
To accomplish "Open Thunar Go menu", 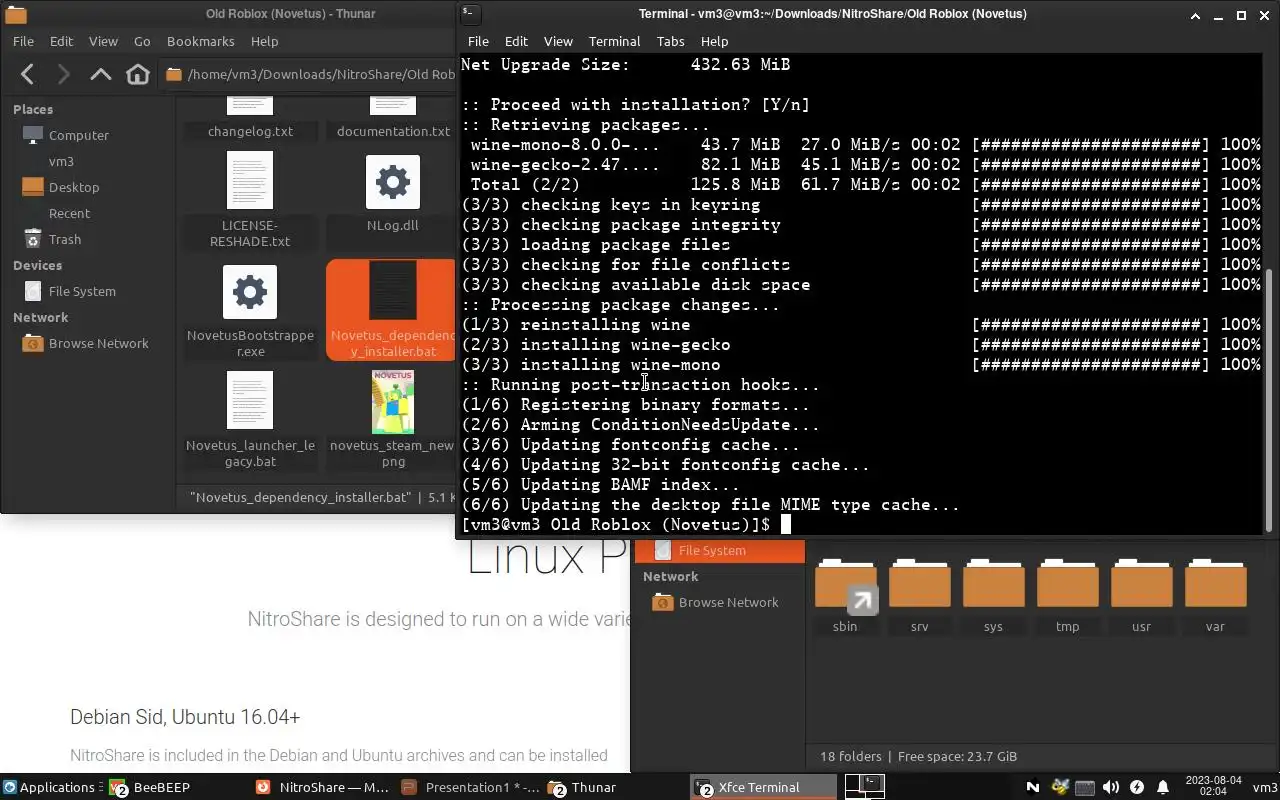I will [x=142, y=41].
